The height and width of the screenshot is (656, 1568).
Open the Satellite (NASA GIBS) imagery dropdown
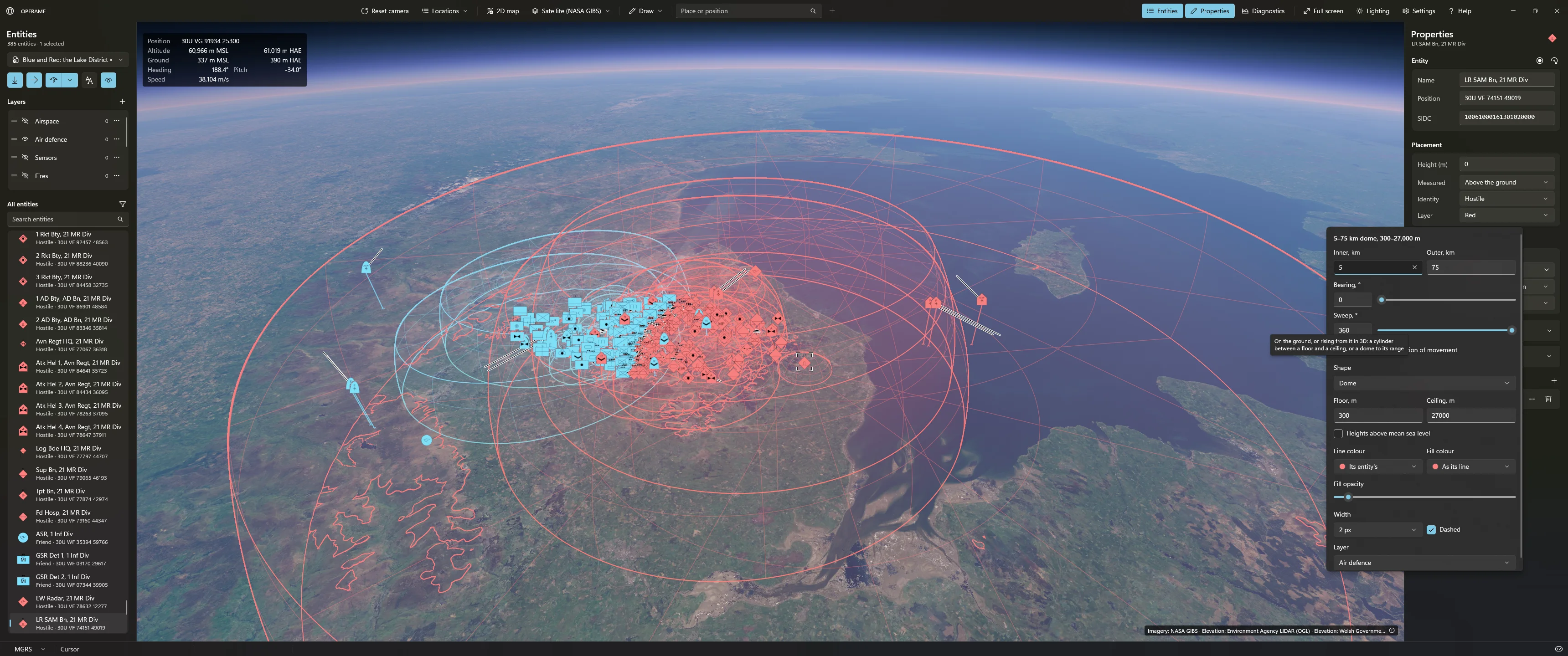click(x=571, y=11)
